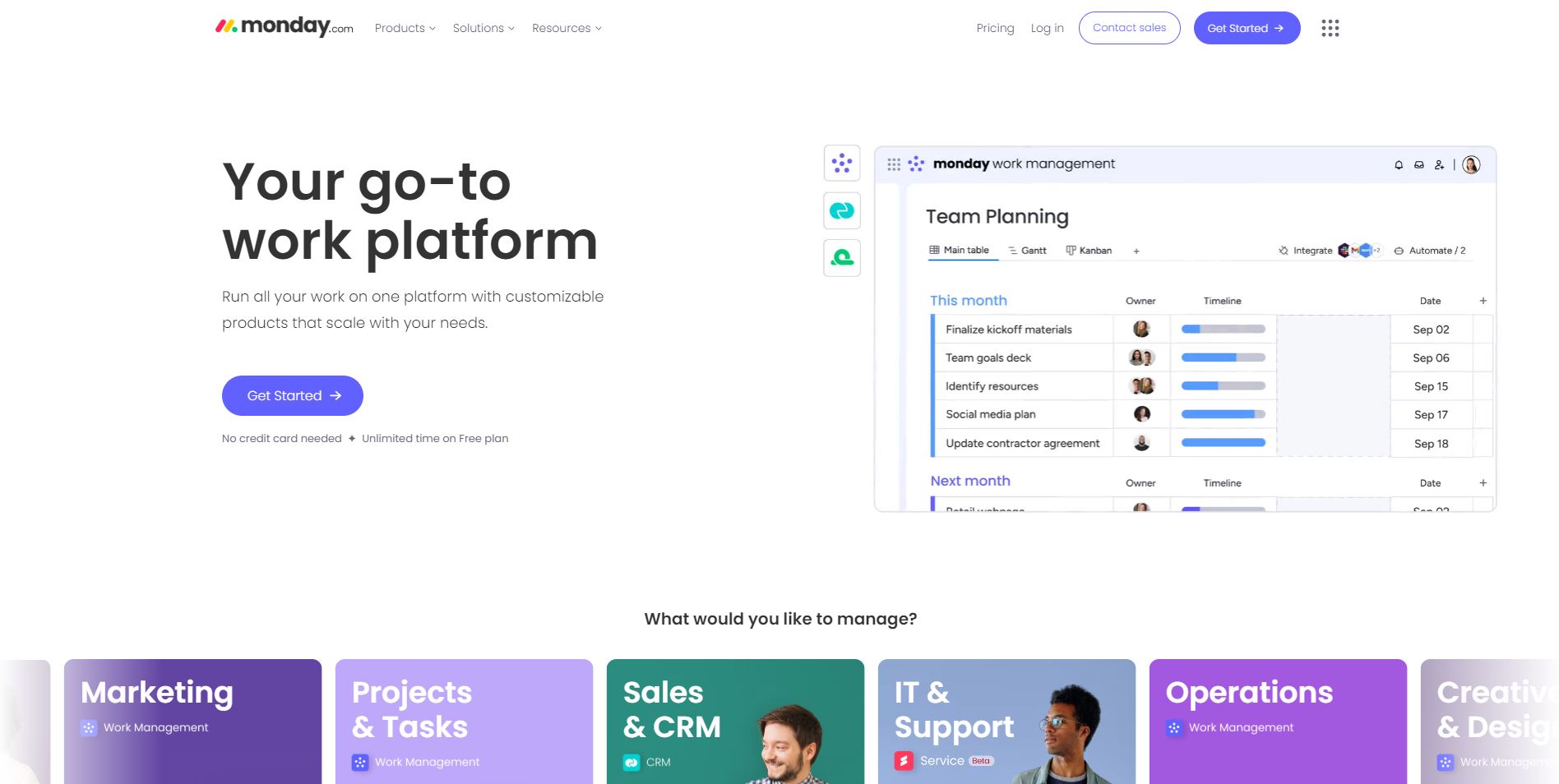The width and height of the screenshot is (1559, 784).
Task: Click the Contact sales button
Action: point(1129,28)
